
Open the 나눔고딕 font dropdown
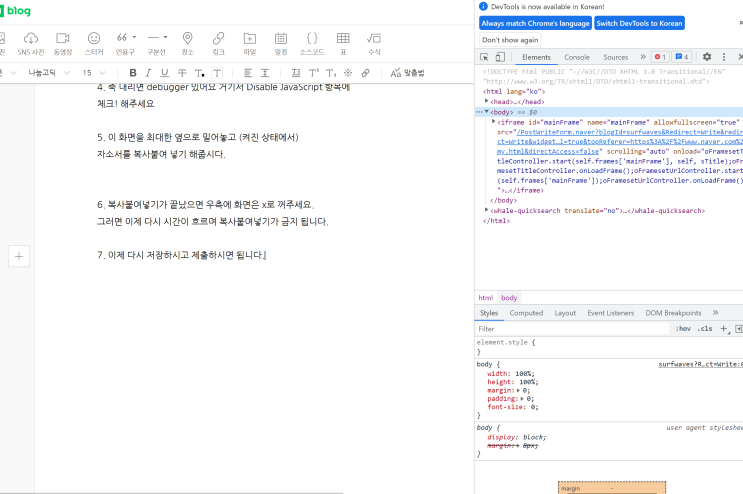click(x=49, y=72)
